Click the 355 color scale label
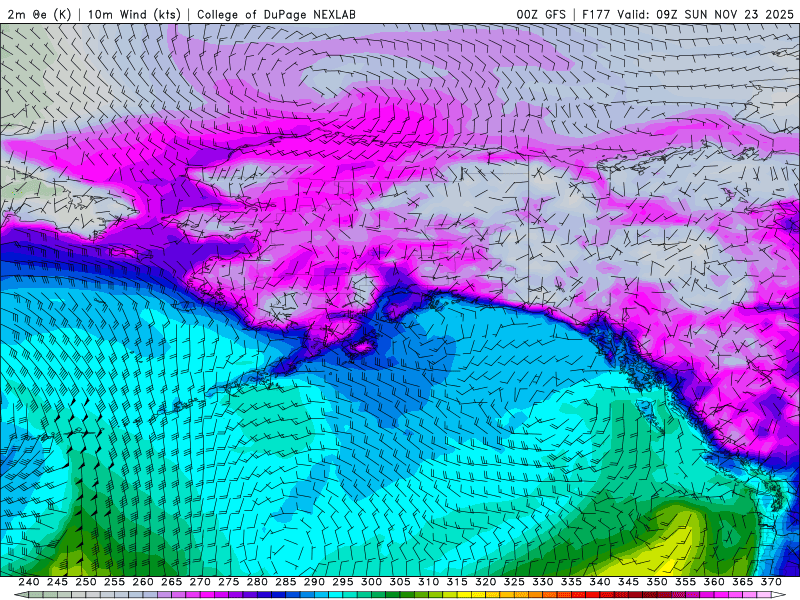The height and width of the screenshot is (600, 800). (686, 582)
